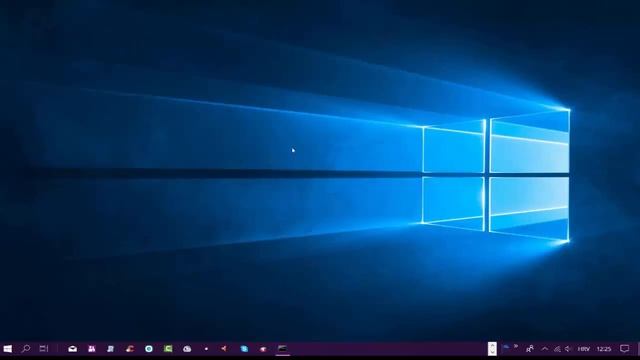Switch to the active black window taskbar icon
This screenshot has height=360, width=640.
[282, 349]
